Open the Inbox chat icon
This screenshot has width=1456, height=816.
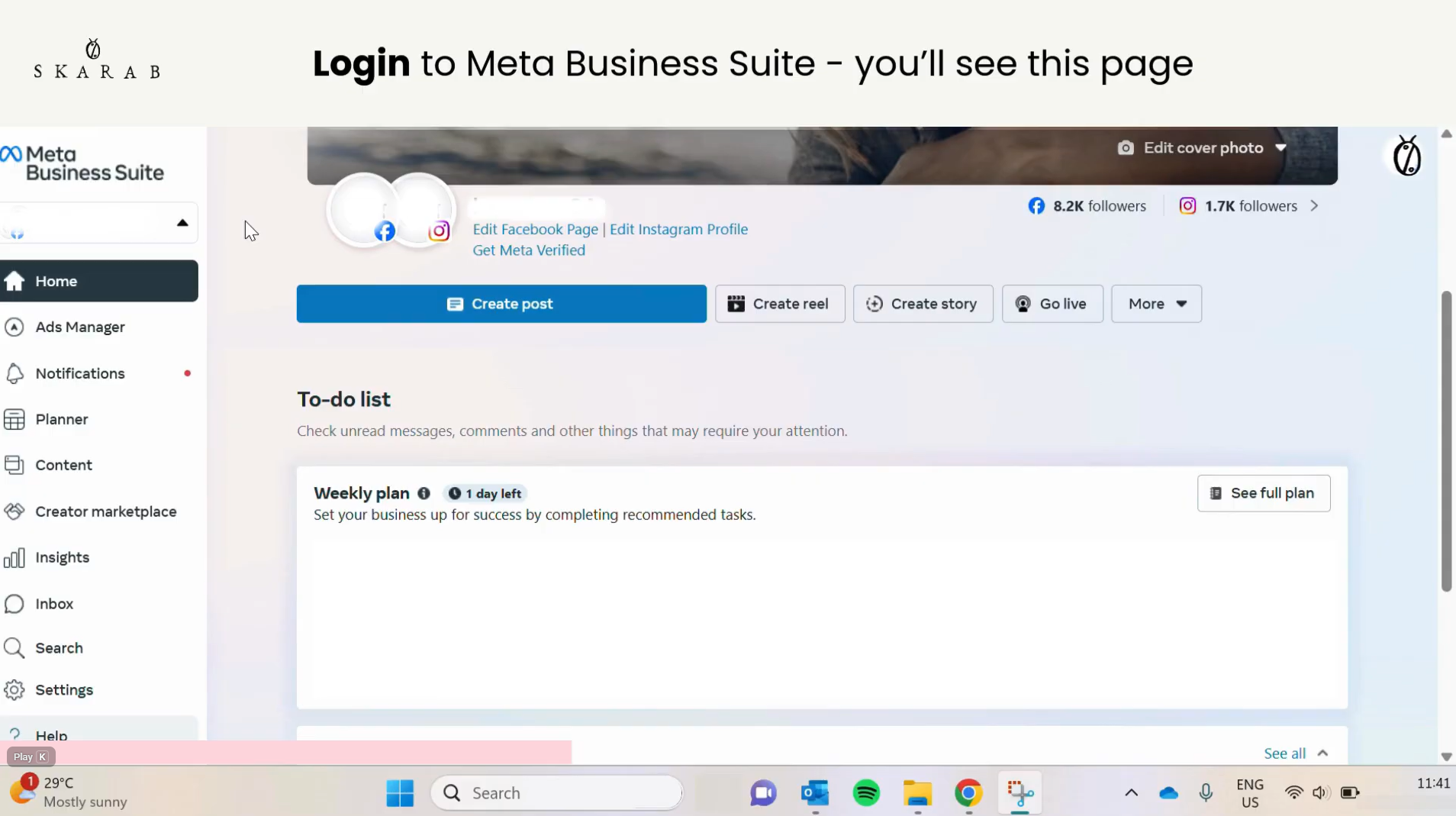14,604
